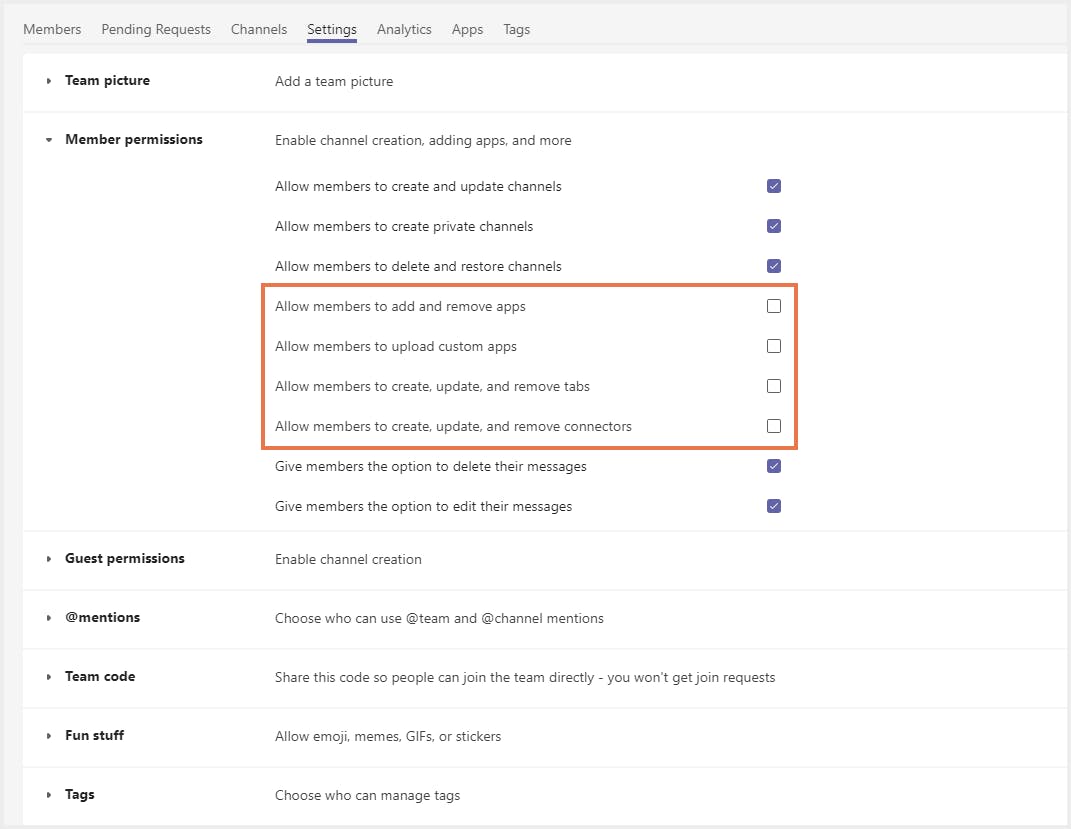
Task: Uncheck allow members to delete and restore channels
Action: pos(774,266)
